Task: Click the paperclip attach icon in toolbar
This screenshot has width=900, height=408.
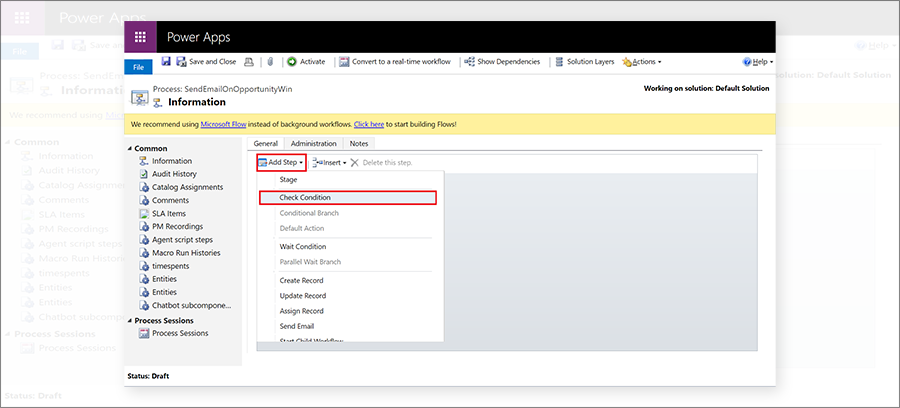Action: click(x=270, y=61)
